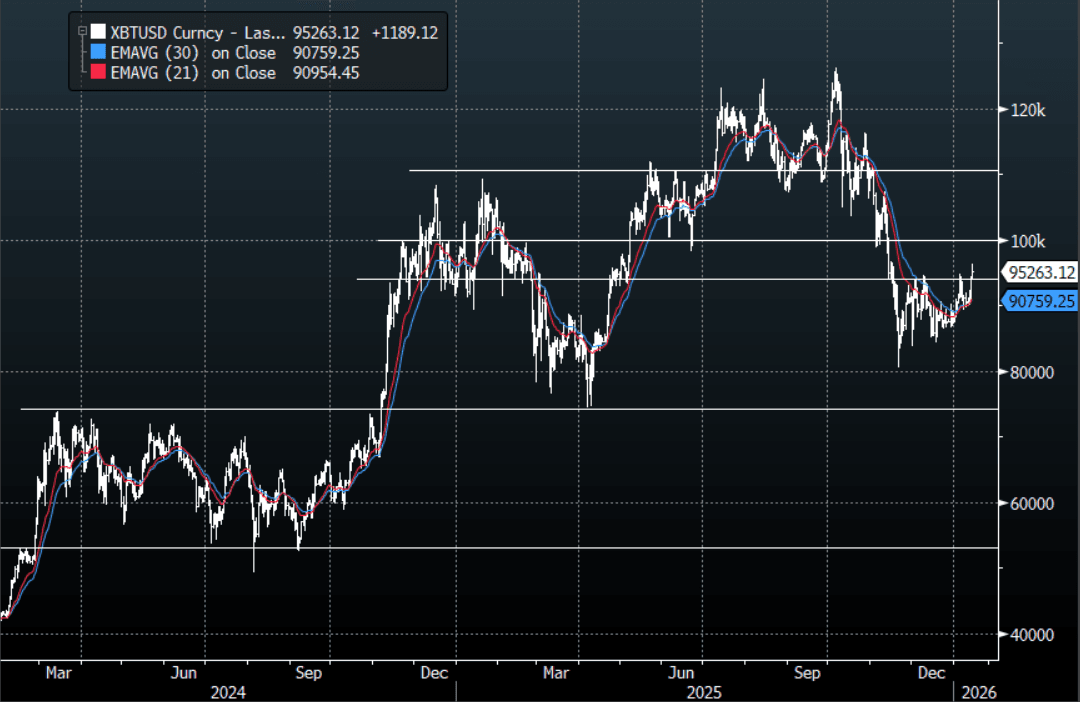Click the blue EMAVG (30) color swatch

pyautogui.click(x=98, y=52)
